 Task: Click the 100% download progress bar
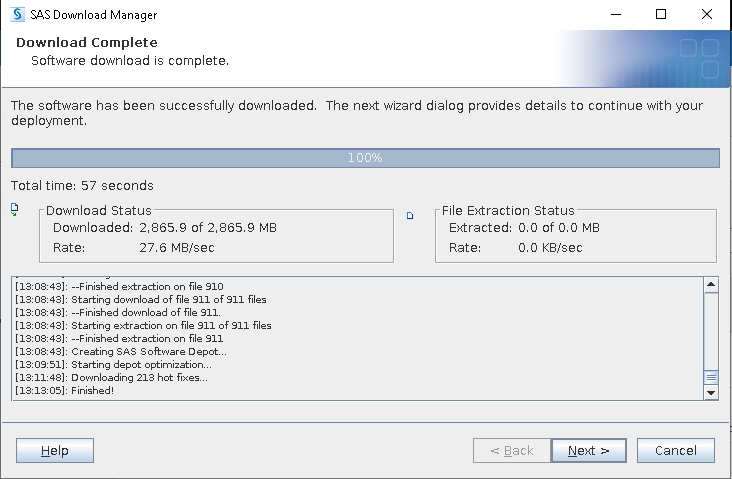(365, 158)
